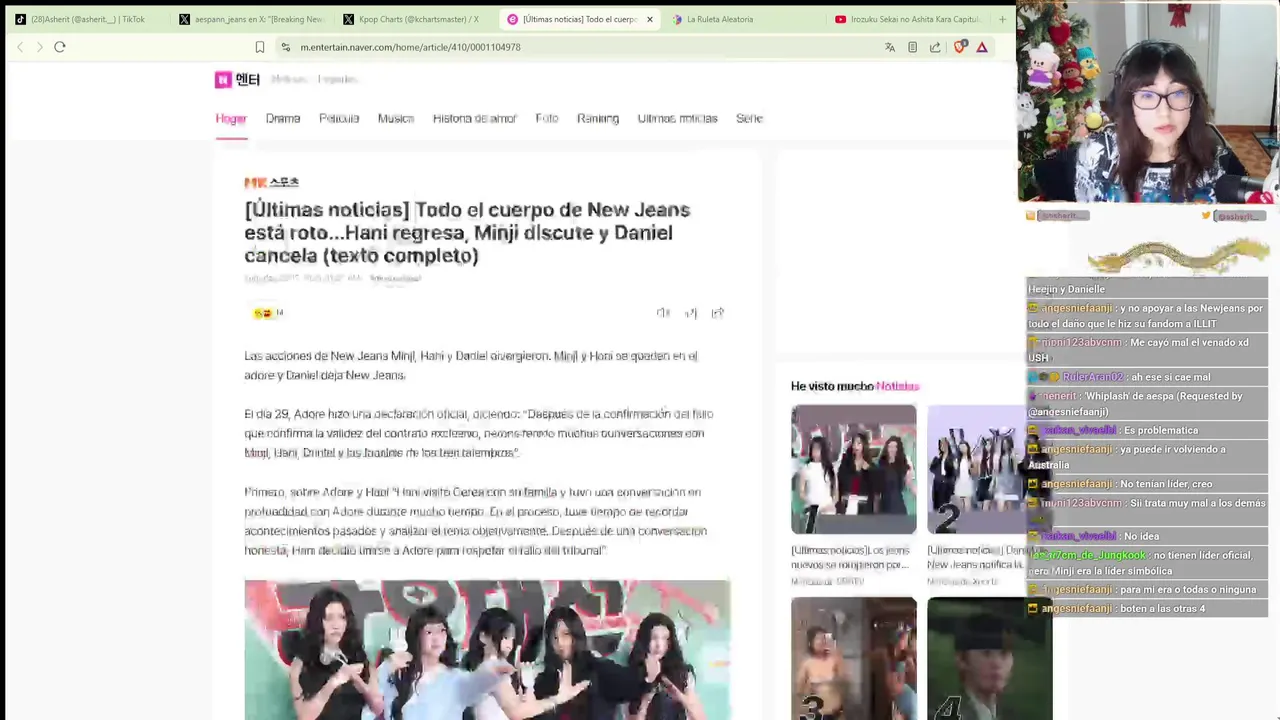Viewport: 1280px width, 720px height.
Task: Open the Drama section
Action: click(283, 118)
